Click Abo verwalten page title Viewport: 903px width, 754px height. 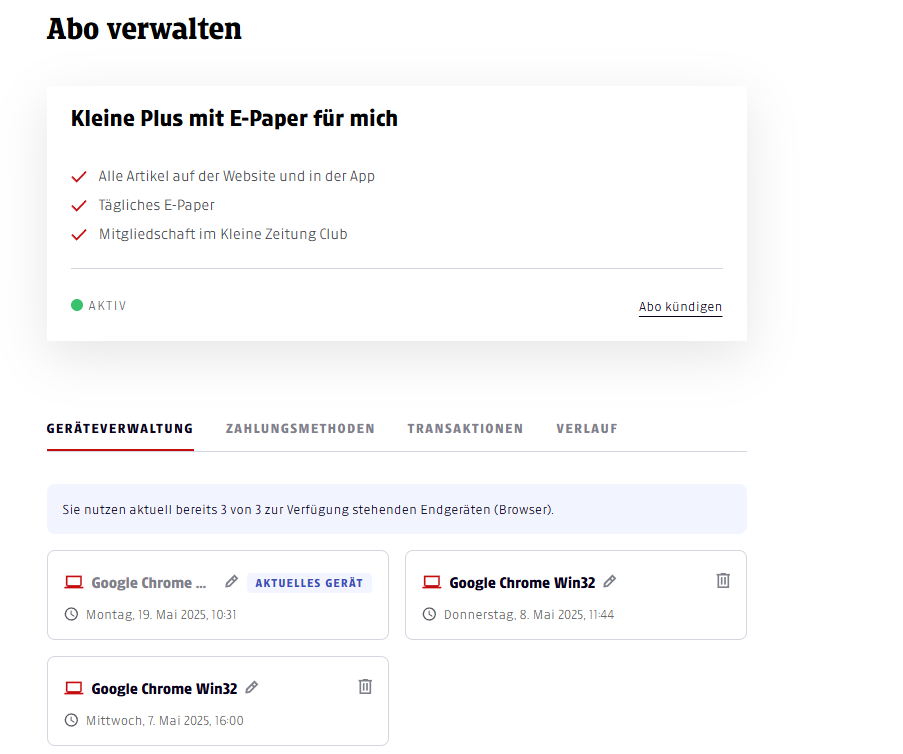pos(144,28)
